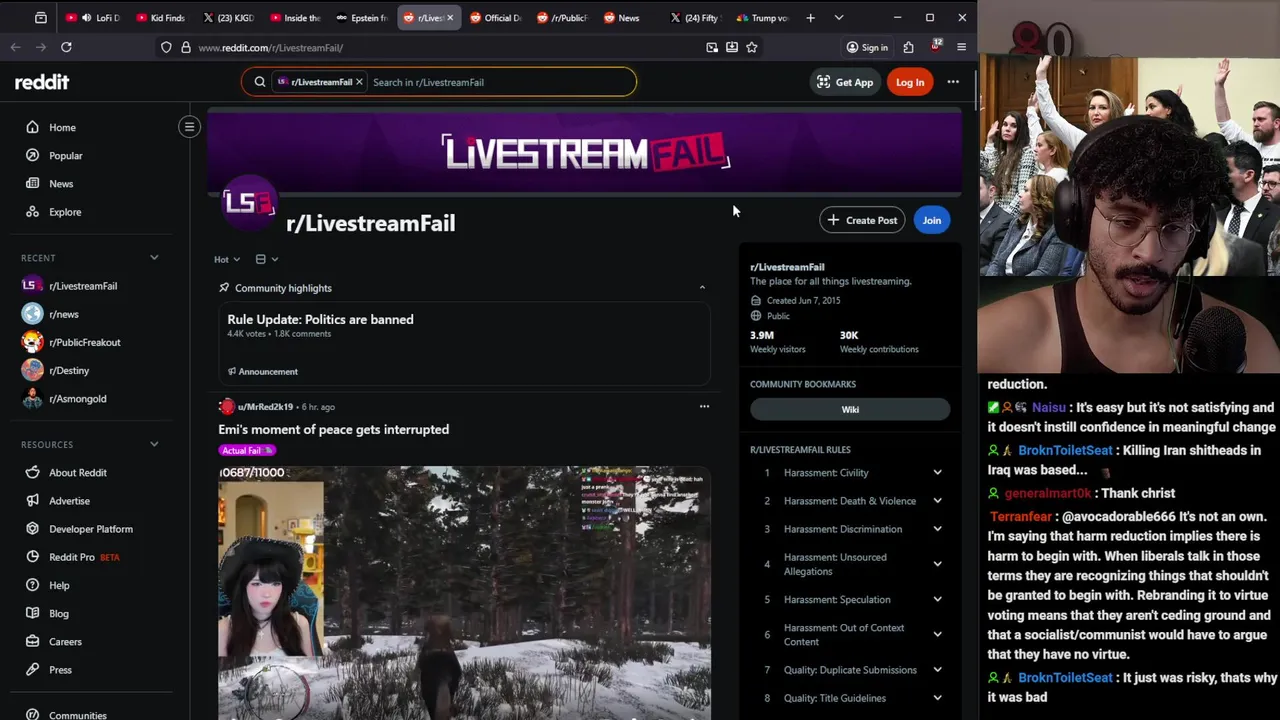Collapse the sidebar navigation button
This screenshot has height=720, width=1280.
pyautogui.click(x=189, y=126)
